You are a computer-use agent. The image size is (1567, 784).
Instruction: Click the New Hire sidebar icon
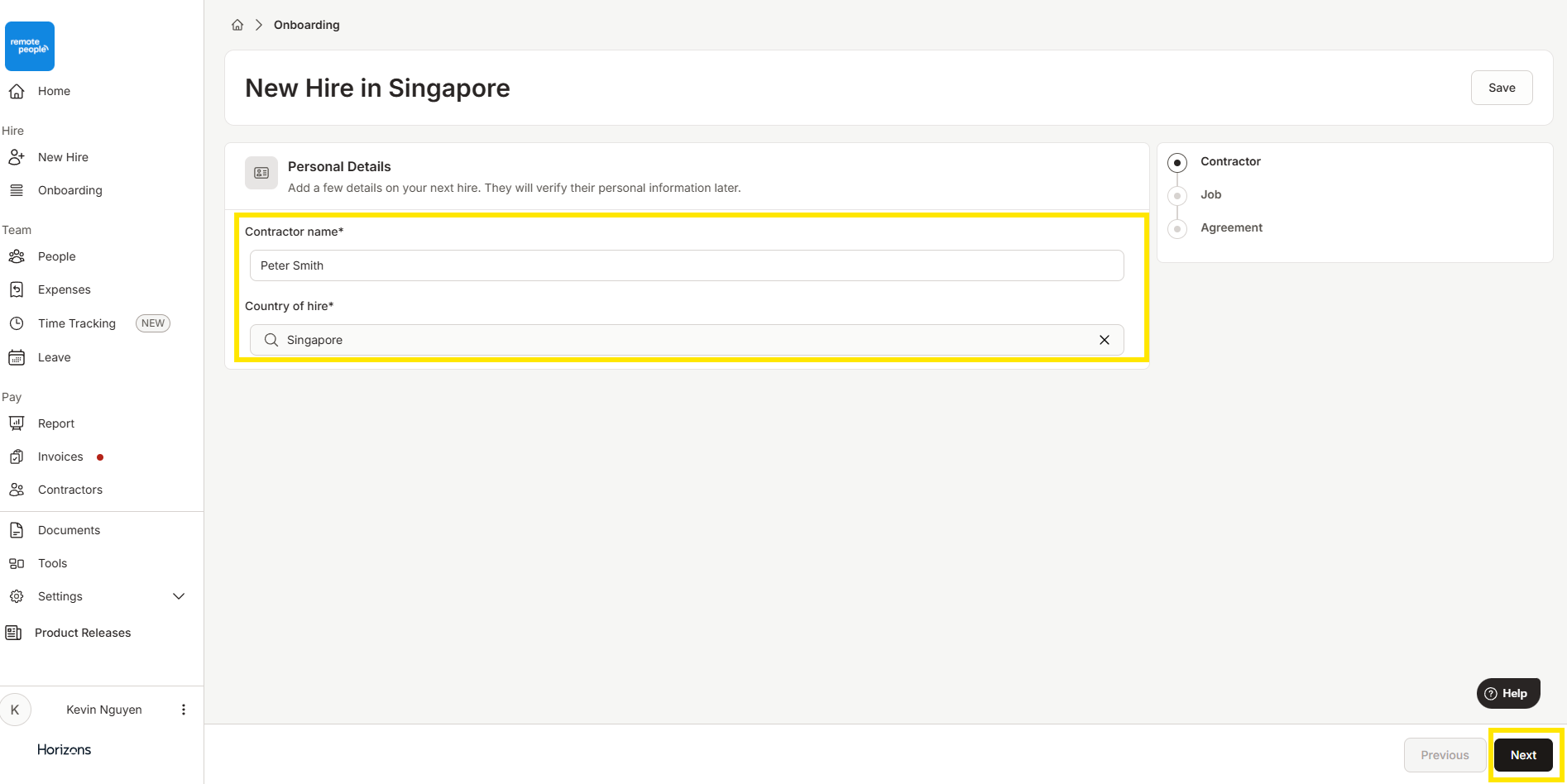(17, 157)
